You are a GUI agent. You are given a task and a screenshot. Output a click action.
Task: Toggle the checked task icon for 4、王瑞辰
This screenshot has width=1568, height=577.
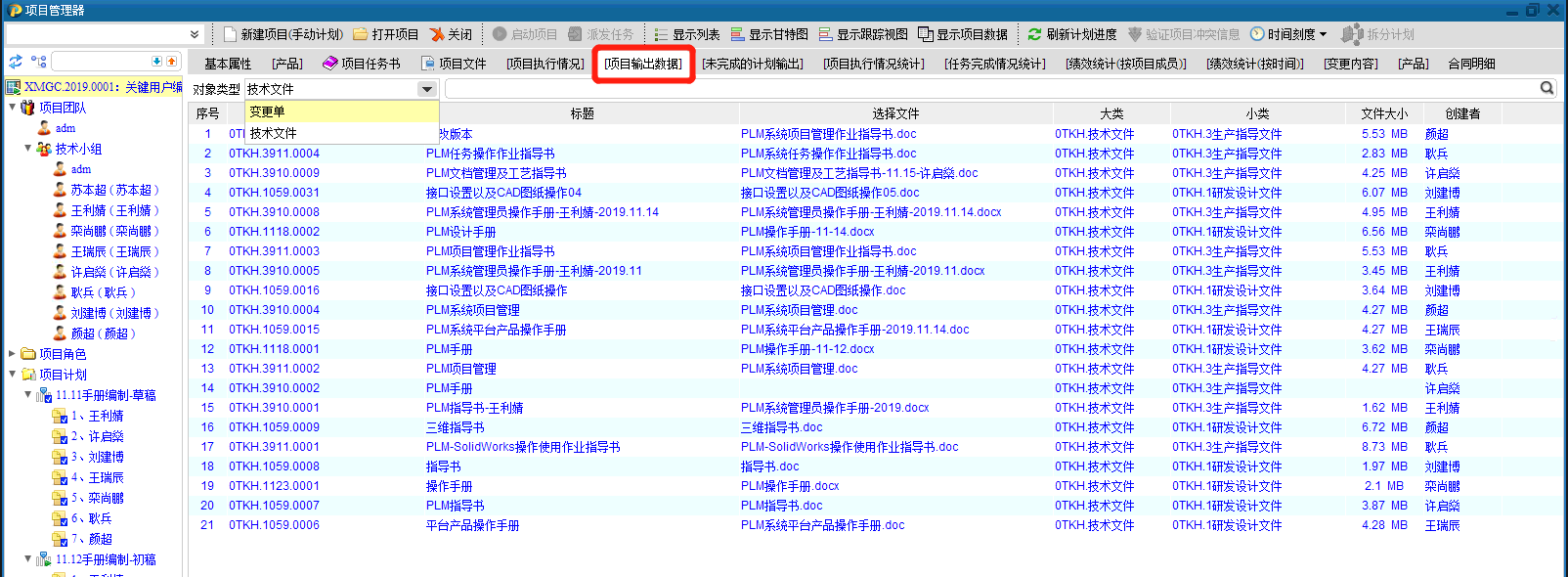pyautogui.click(x=60, y=478)
